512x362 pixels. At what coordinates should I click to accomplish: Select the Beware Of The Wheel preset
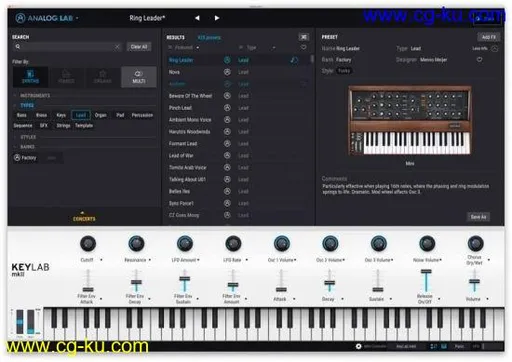190,96
